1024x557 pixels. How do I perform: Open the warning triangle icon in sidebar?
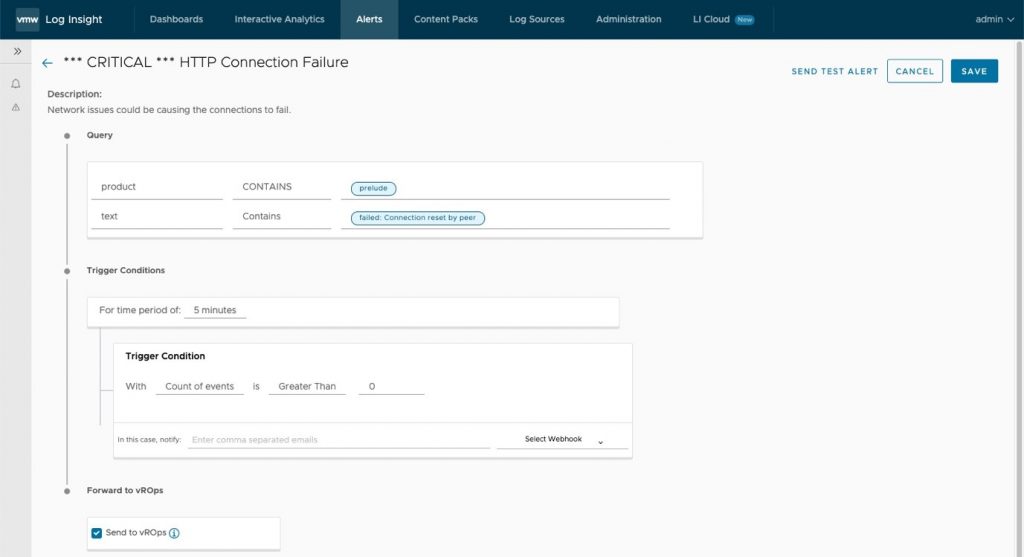point(16,107)
